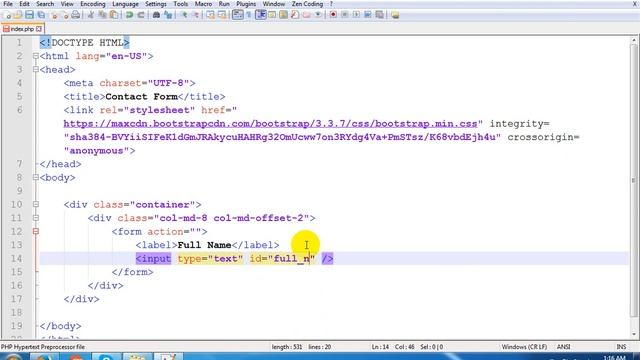Click 'Ln : 14' in status bar

coord(380,347)
